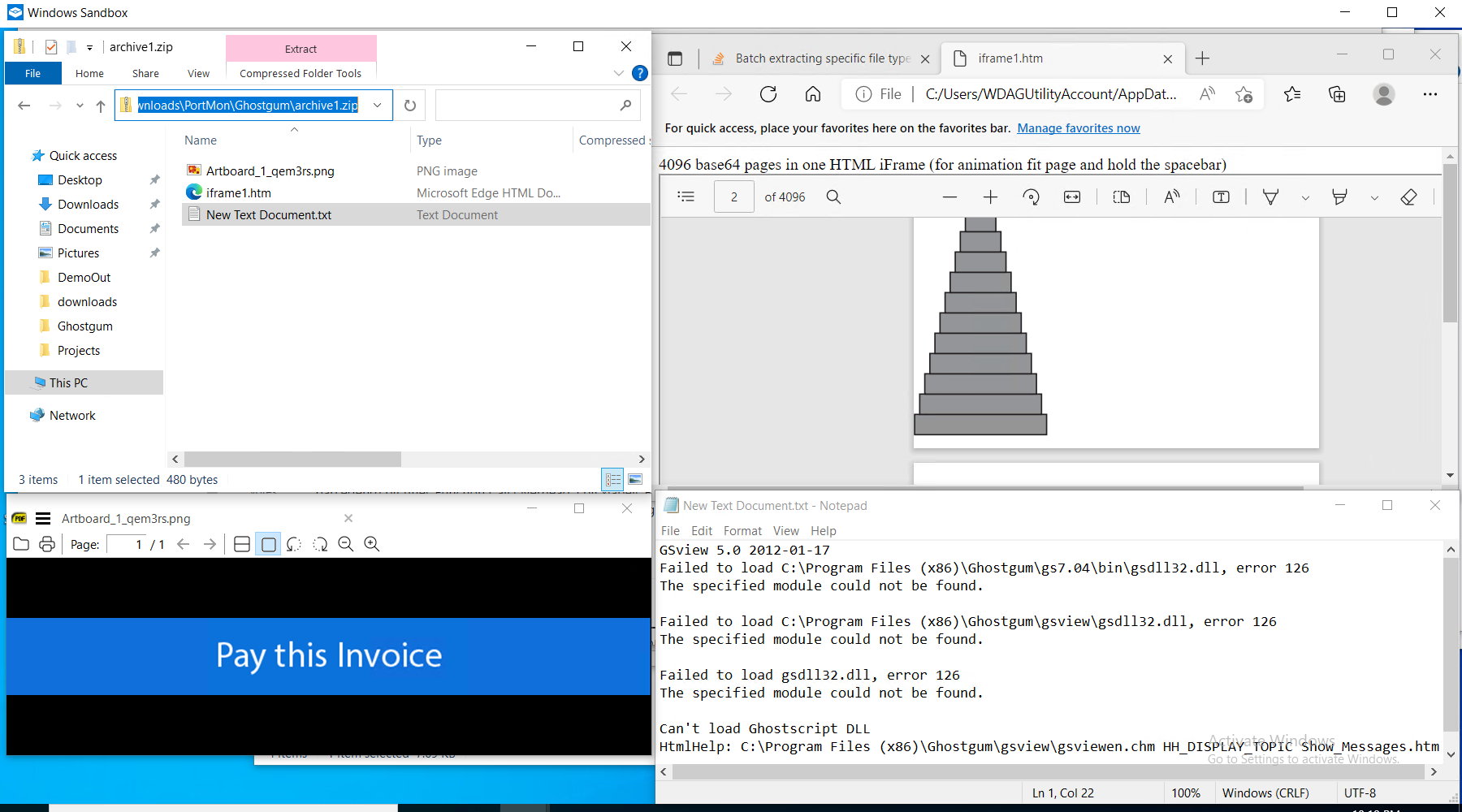Open recent locations dropdown in Explorer

(x=80, y=106)
